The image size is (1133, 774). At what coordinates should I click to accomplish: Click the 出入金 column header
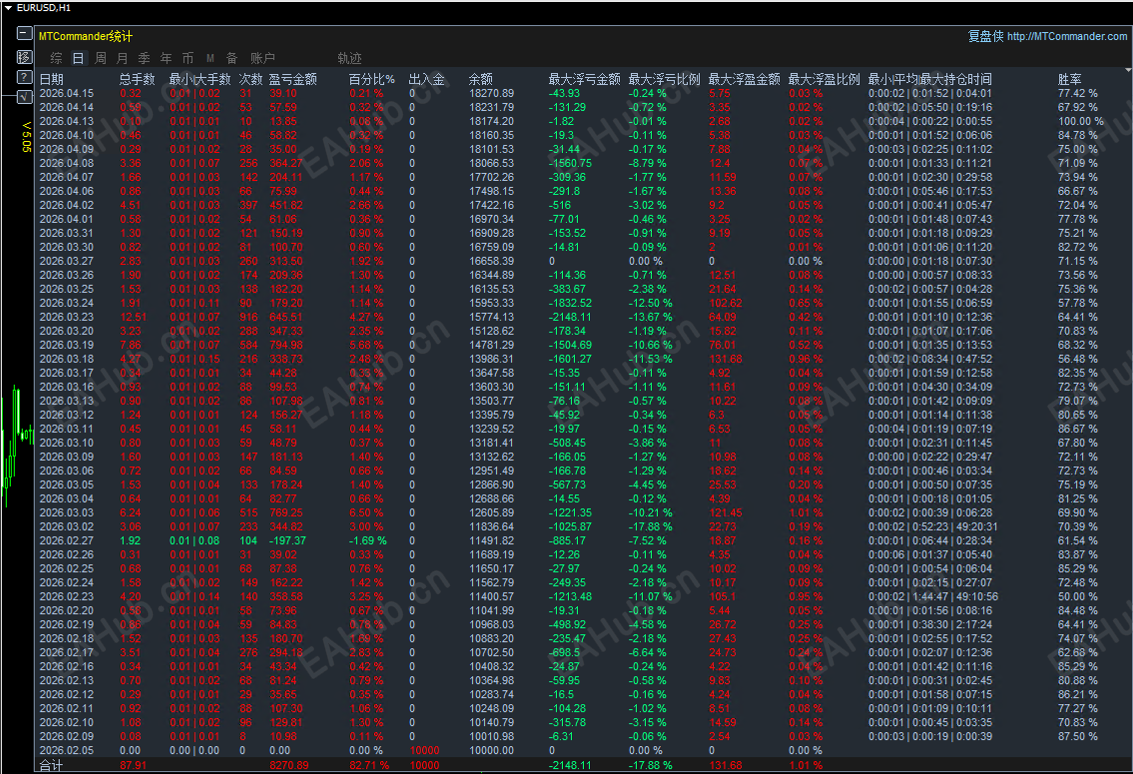click(426, 79)
